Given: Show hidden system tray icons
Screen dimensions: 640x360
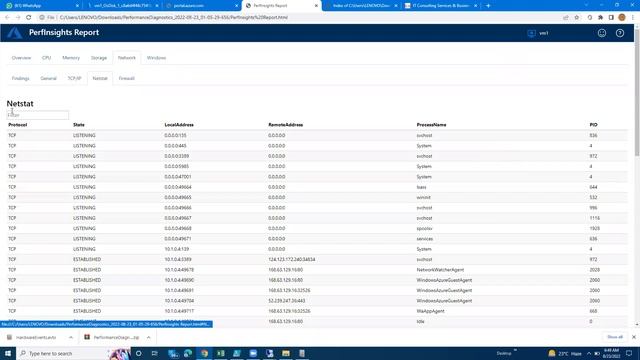Looking at the screenshot, I should pyautogui.click(x=589, y=353).
